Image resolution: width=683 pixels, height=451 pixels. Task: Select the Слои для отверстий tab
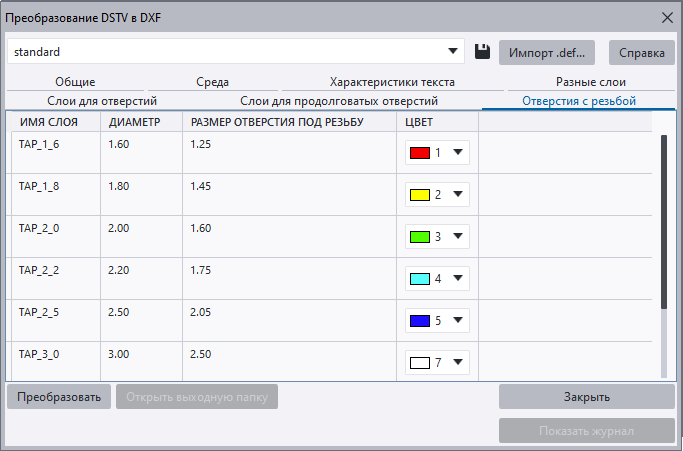pyautogui.click(x=102, y=101)
